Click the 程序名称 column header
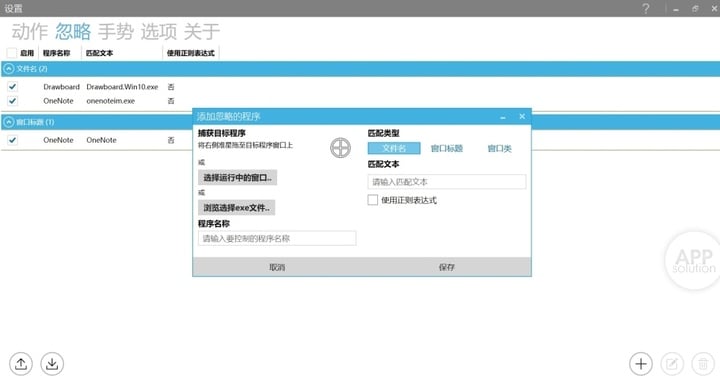The width and height of the screenshot is (720, 384). (x=56, y=53)
